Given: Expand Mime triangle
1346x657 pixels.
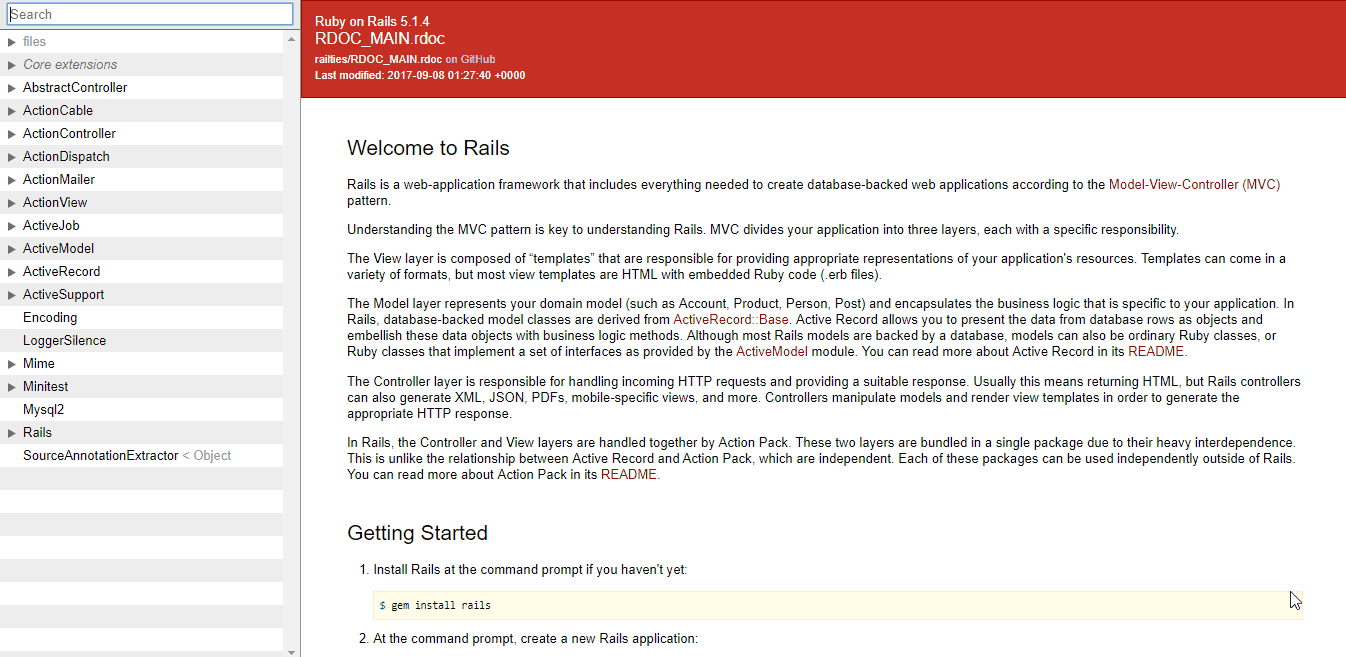Looking at the screenshot, I should [12, 364].
